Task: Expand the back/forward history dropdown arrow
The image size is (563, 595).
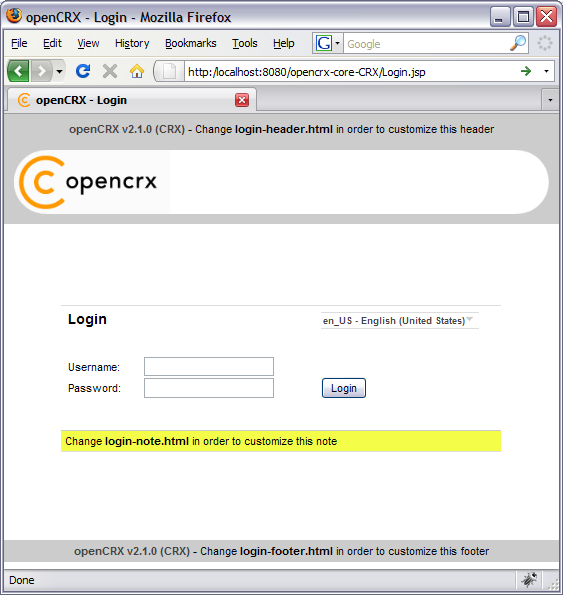Action: [x=59, y=71]
